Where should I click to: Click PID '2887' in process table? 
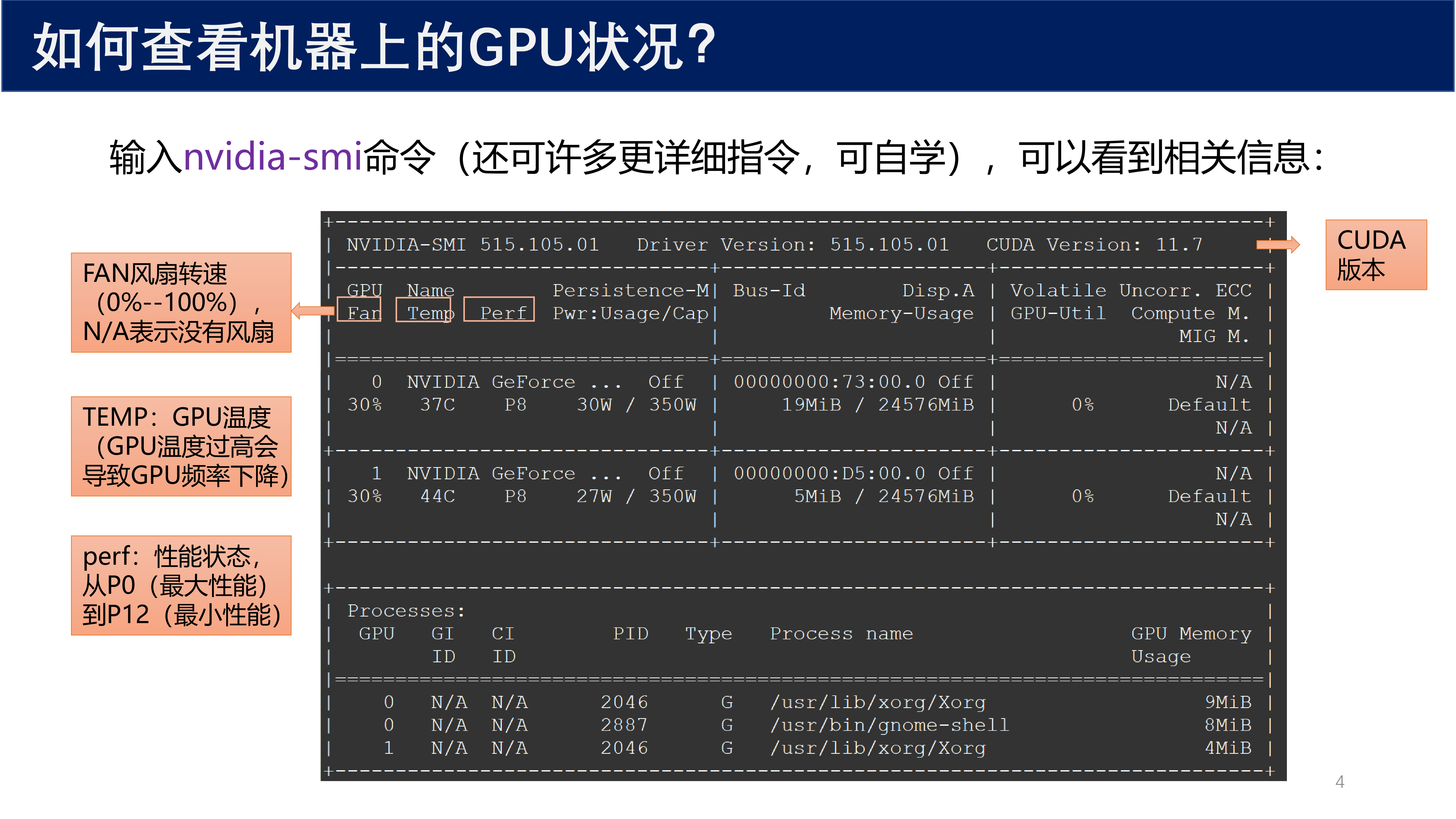(625, 725)
